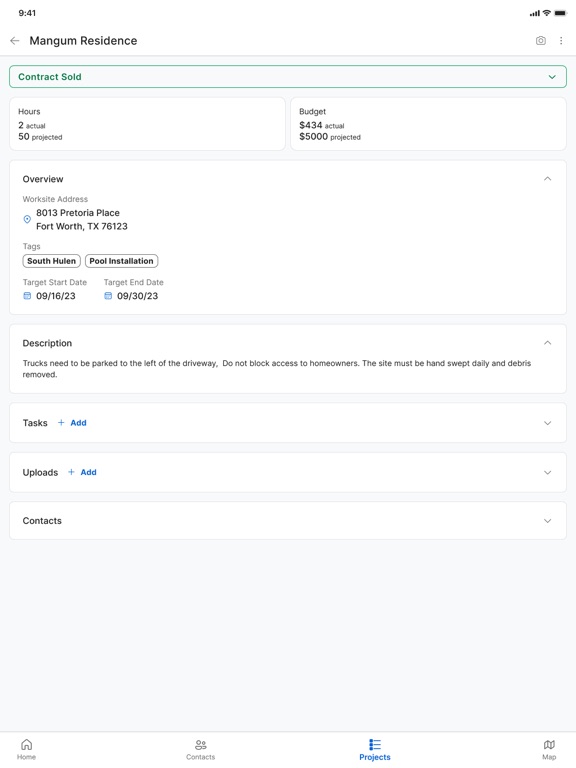Click the Contacts section header label
The height and width of the screenshot is (768, 576).
(x=42, y=521)
